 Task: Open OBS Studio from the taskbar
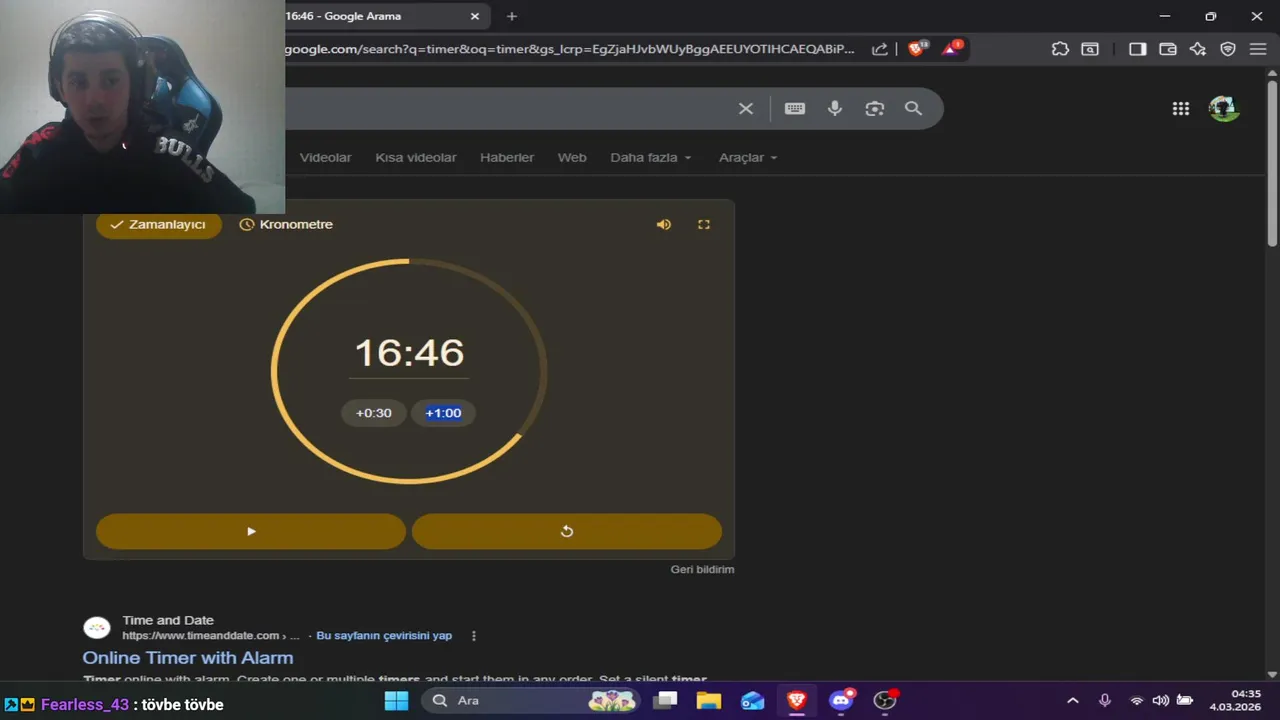(x=885, y=700)
